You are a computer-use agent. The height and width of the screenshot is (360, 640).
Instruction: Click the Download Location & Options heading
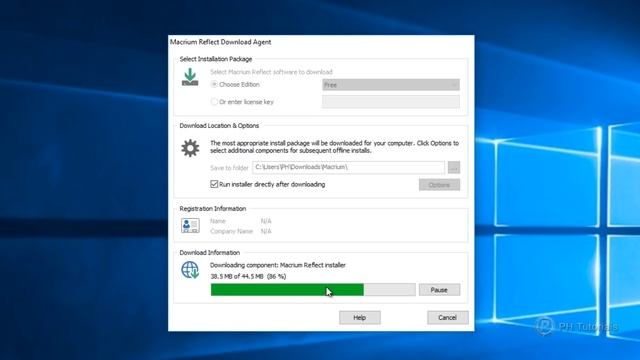219,126
